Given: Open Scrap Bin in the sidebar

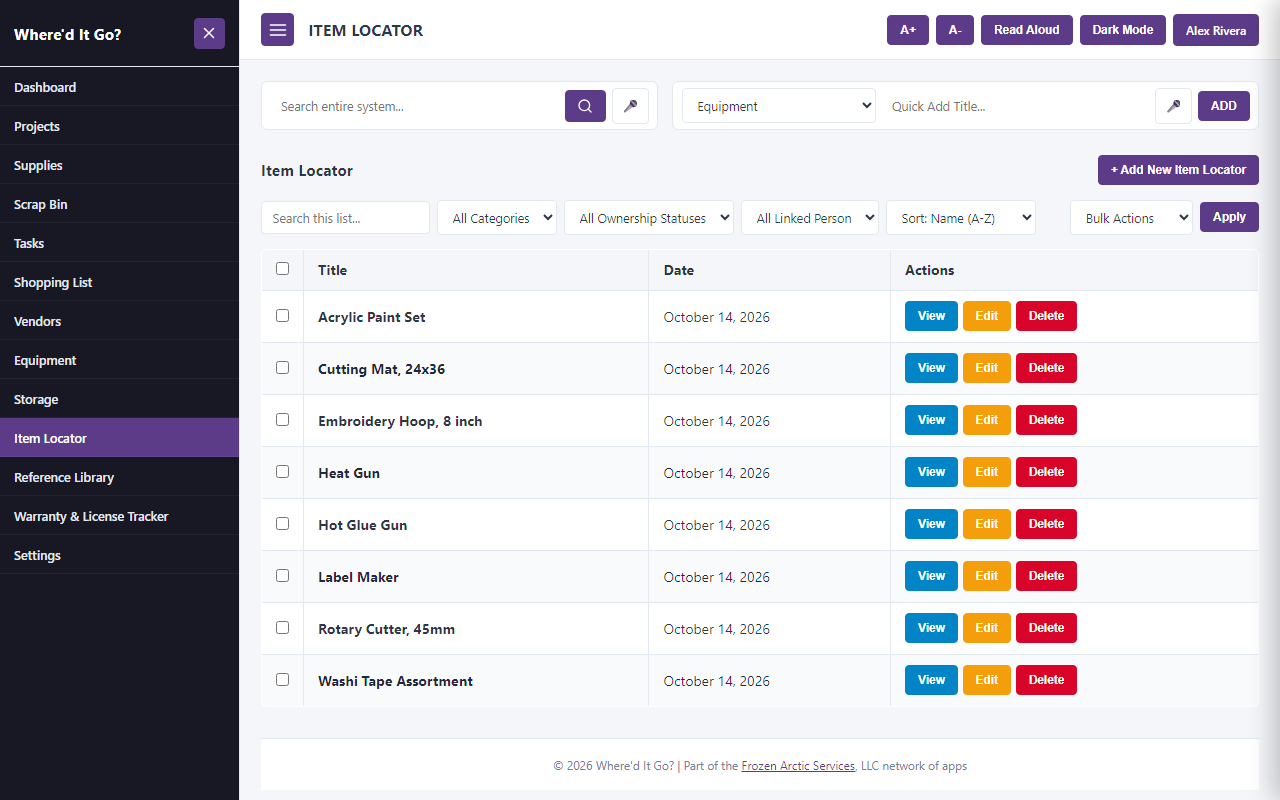Looking at the screenshot, I should click(x=119, y=204).
